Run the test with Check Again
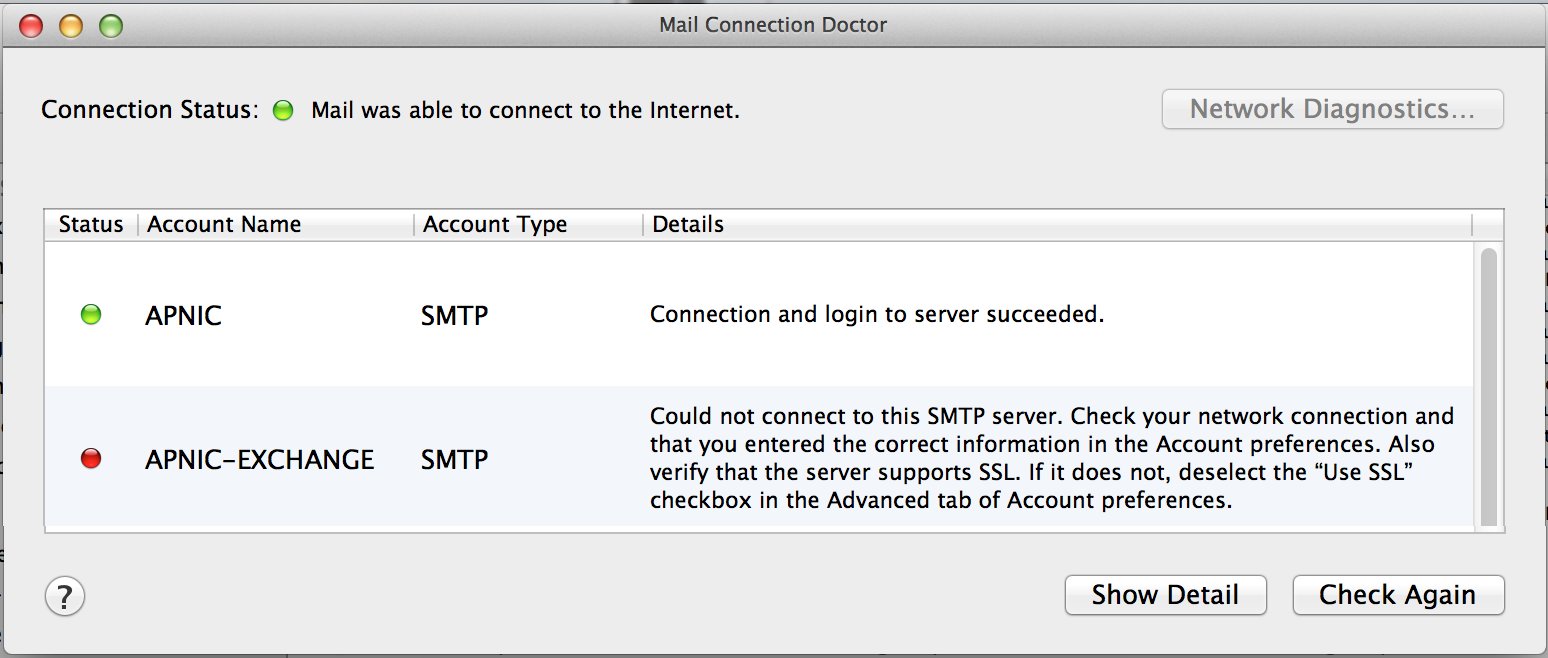This screenshot has width=1548, height=658. click(x=1397, y=595)
